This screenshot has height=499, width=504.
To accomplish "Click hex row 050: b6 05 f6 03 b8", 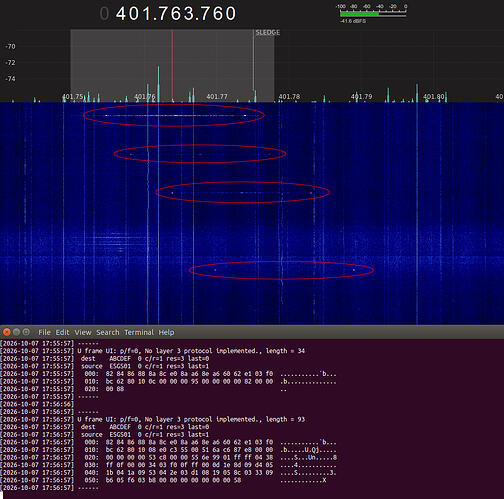I will click(163, 480).
